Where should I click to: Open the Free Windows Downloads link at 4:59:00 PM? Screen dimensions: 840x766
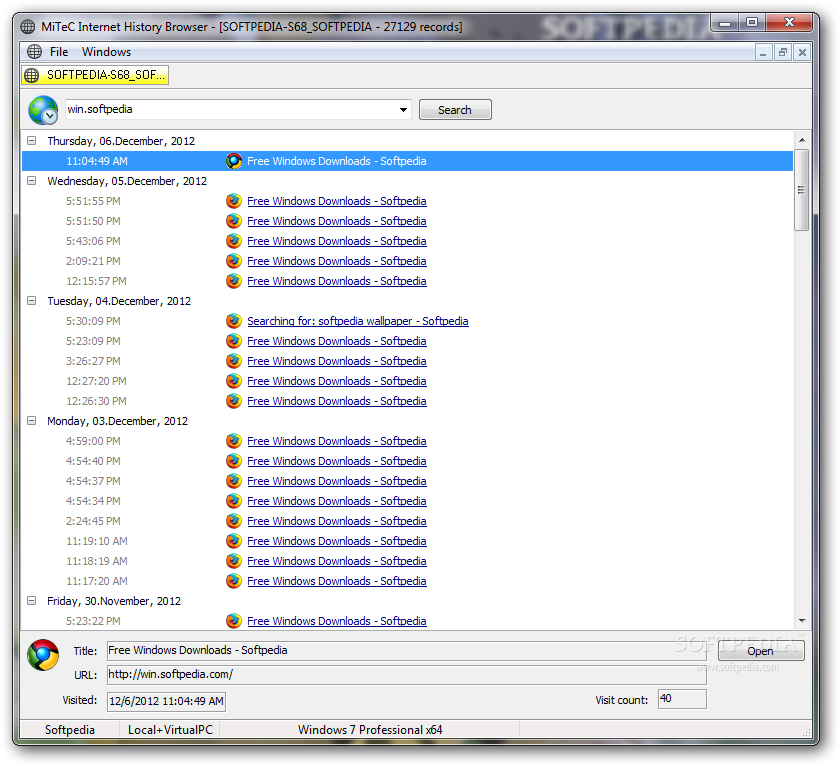[336, 441]
